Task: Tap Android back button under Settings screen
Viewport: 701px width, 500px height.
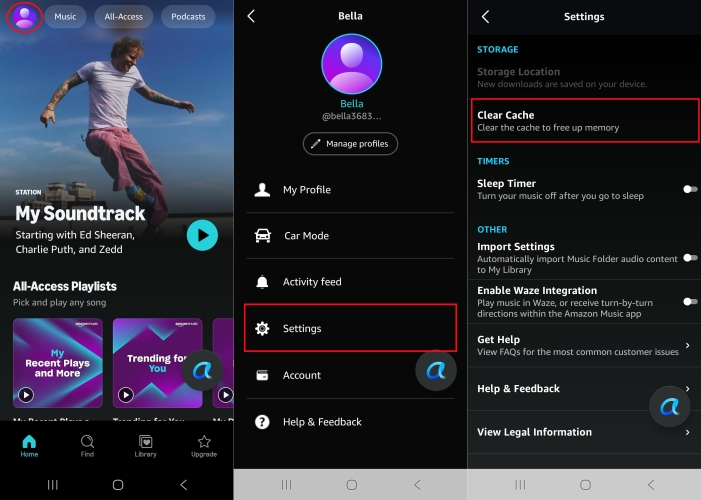Action: (651, 485)
